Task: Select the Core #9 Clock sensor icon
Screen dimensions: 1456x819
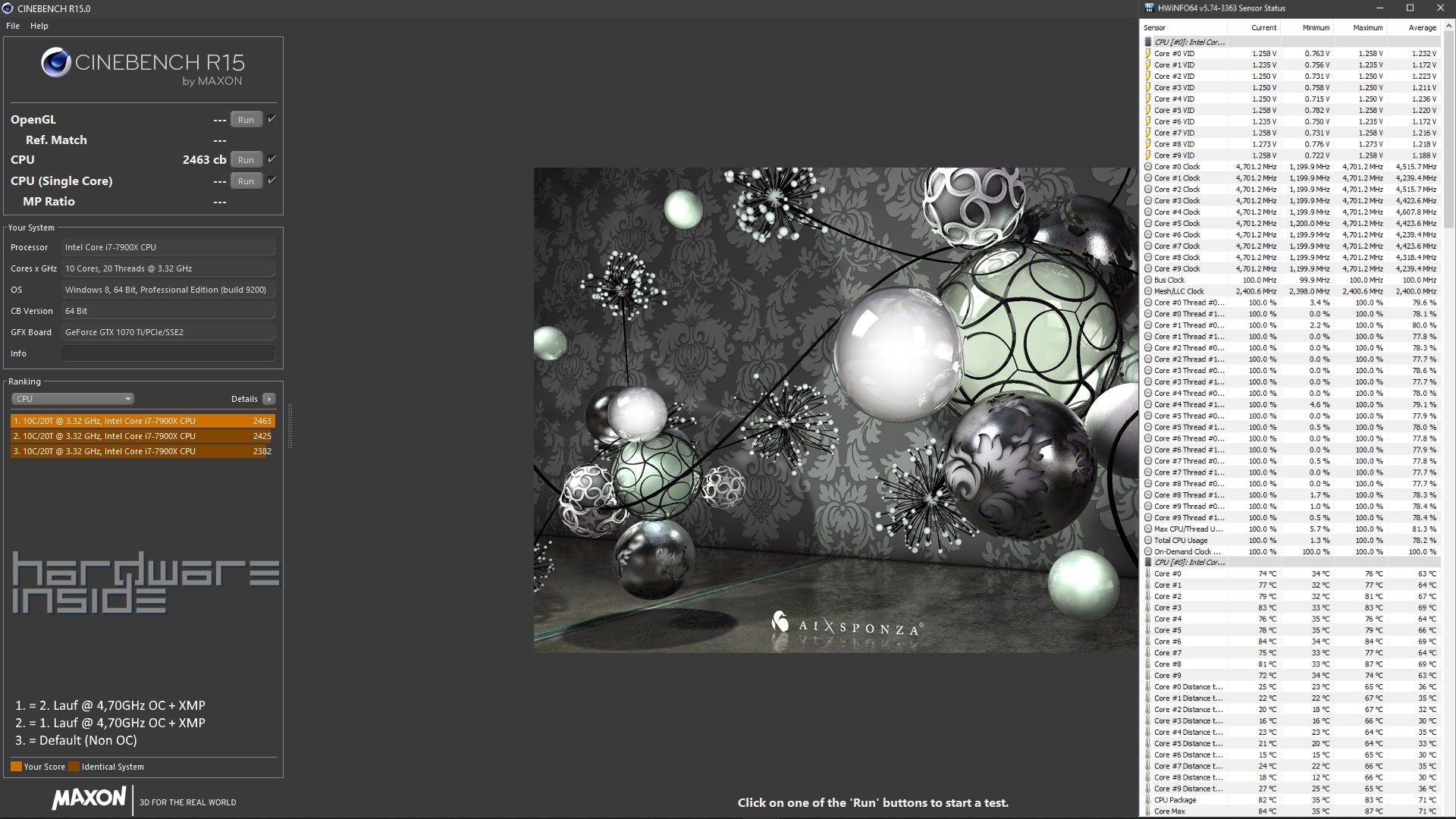Action: pyautogui.click(x=1148, y=268)
